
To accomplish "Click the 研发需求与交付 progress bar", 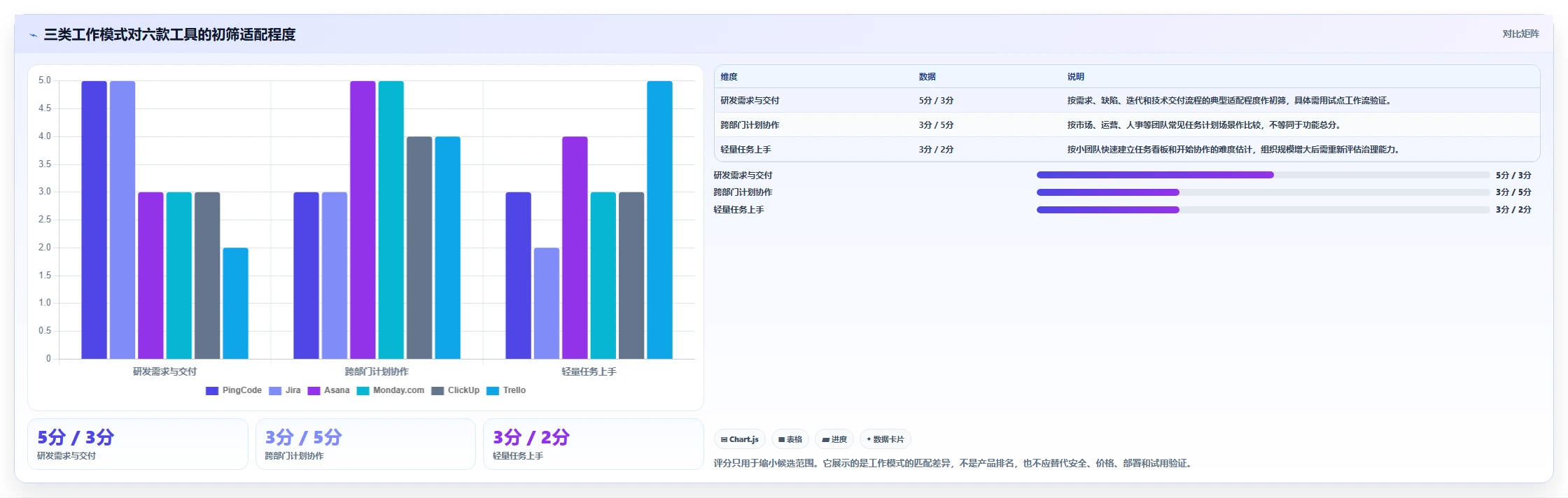I will (1263, 175).
